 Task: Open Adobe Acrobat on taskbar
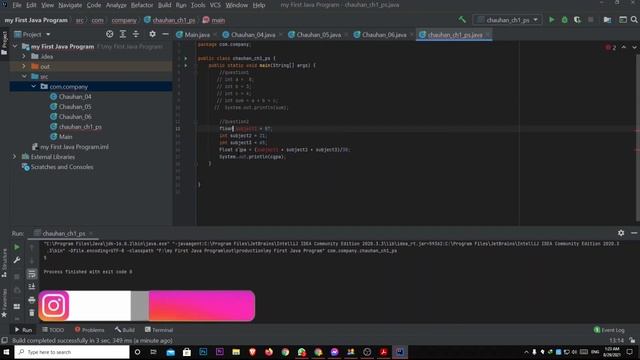pos(383,352)
